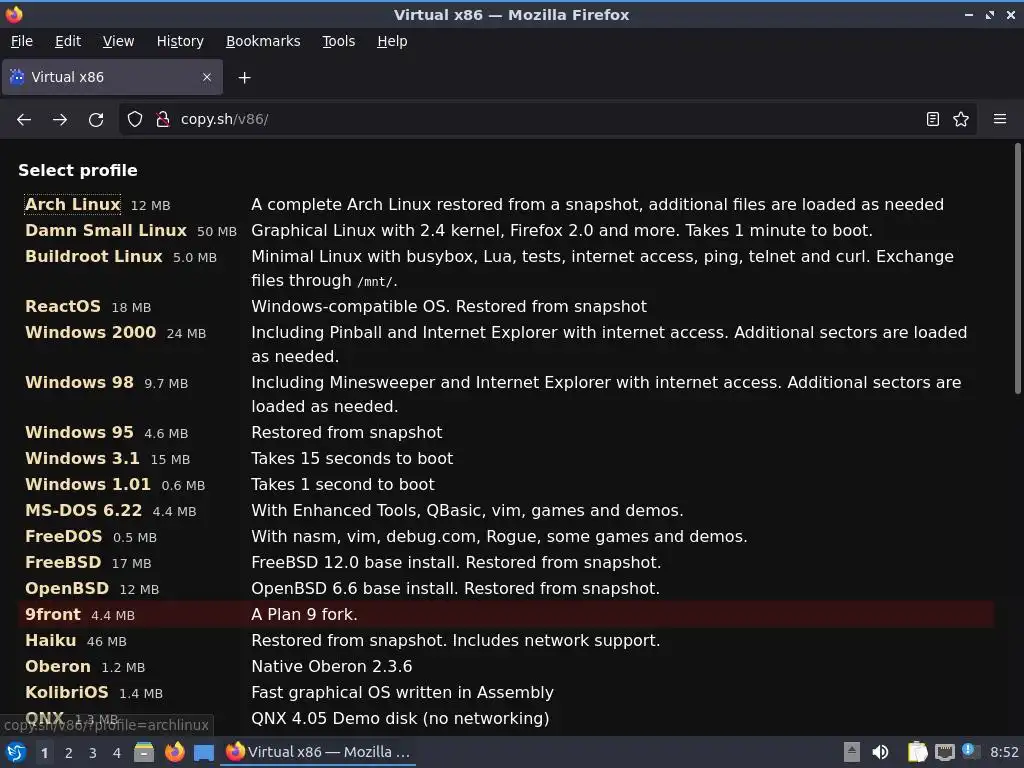This screenshot has width=1024, height=768.
Task: Launch the Oberon profile
Action: tap(57, 667)
